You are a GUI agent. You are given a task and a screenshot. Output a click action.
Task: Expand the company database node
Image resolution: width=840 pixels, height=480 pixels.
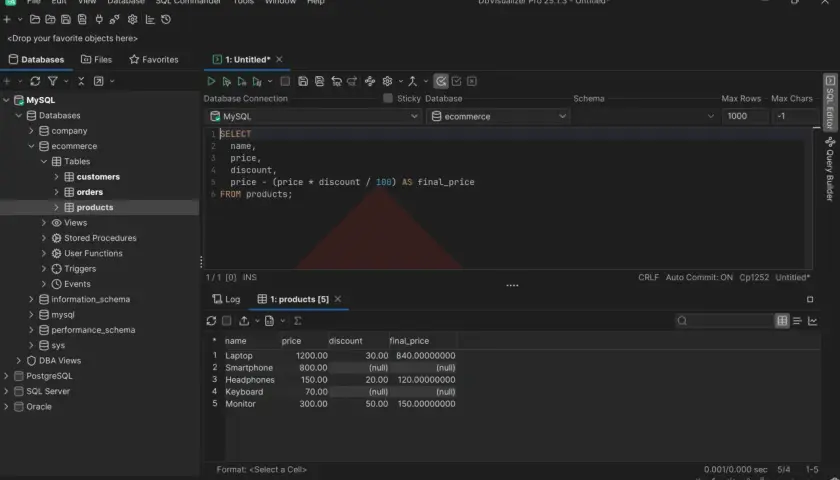[x=31, y=131]
